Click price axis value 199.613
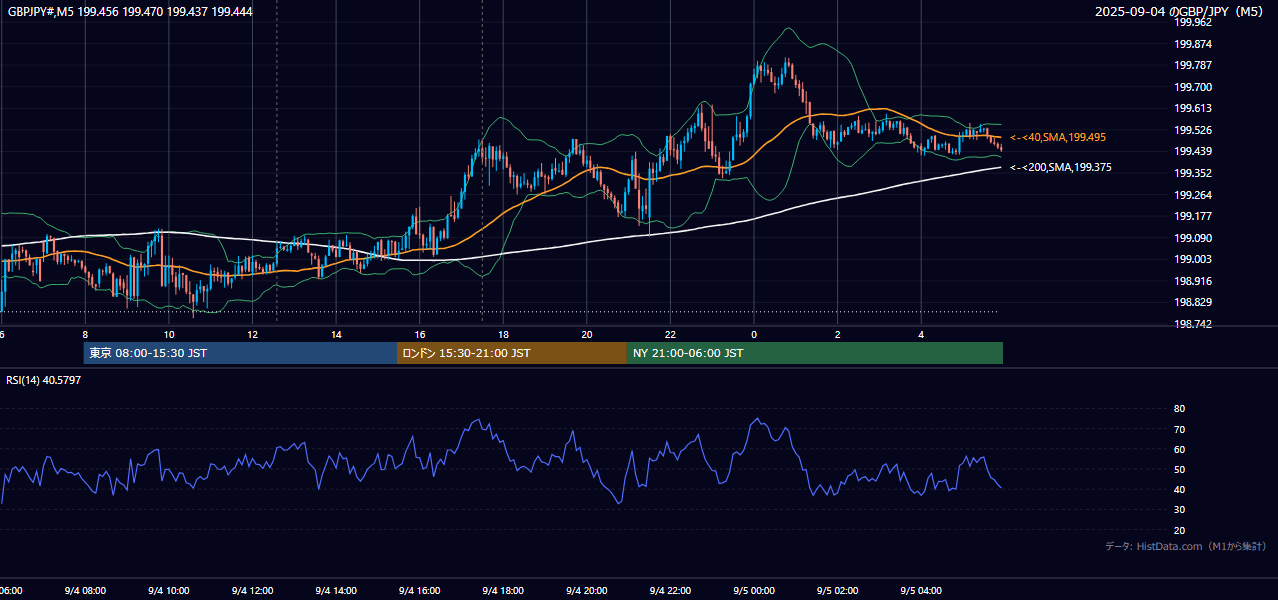1278x600 pixels. point(1193,109)
